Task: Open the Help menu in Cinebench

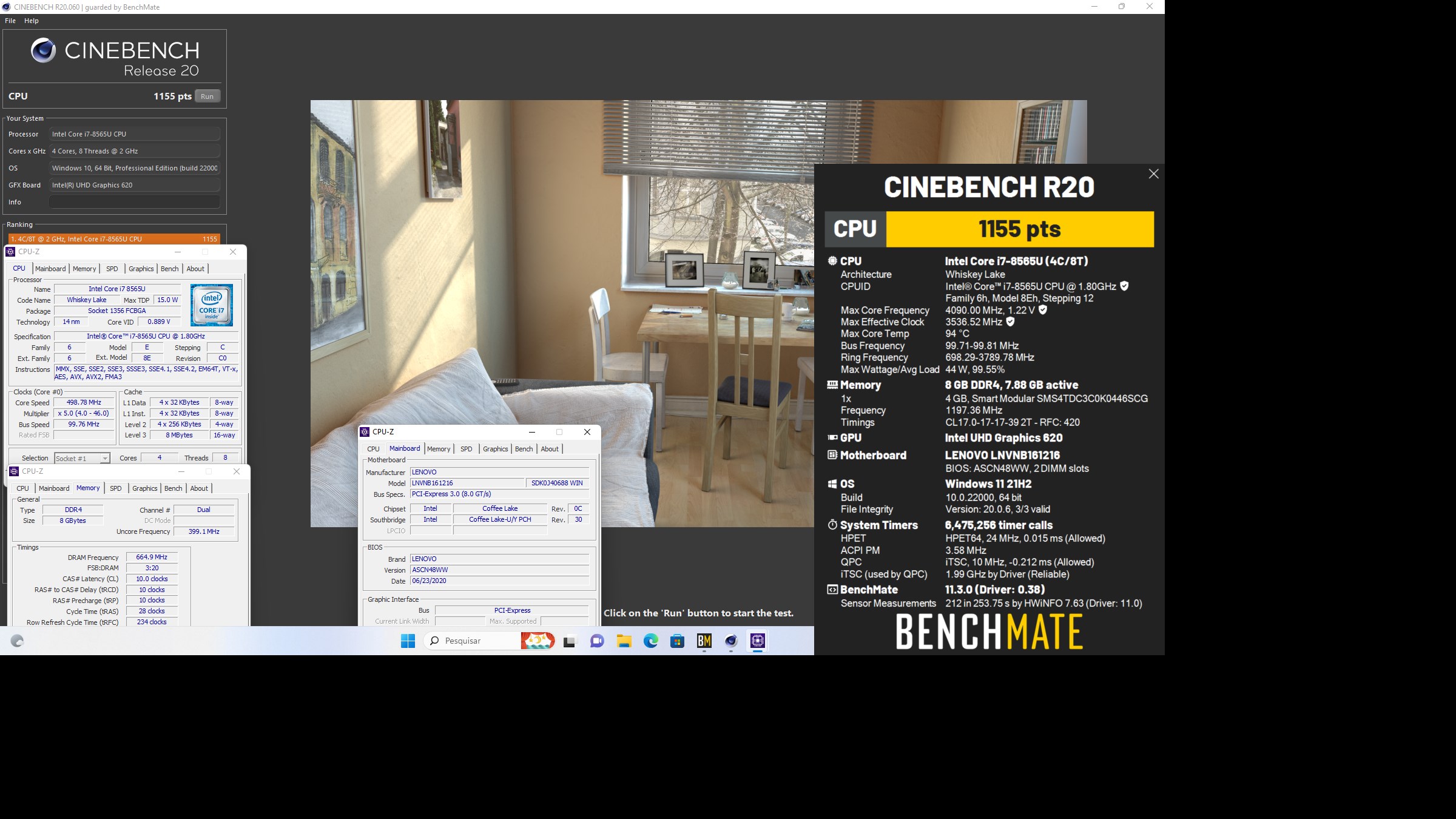Action: (x=32, y=21)
